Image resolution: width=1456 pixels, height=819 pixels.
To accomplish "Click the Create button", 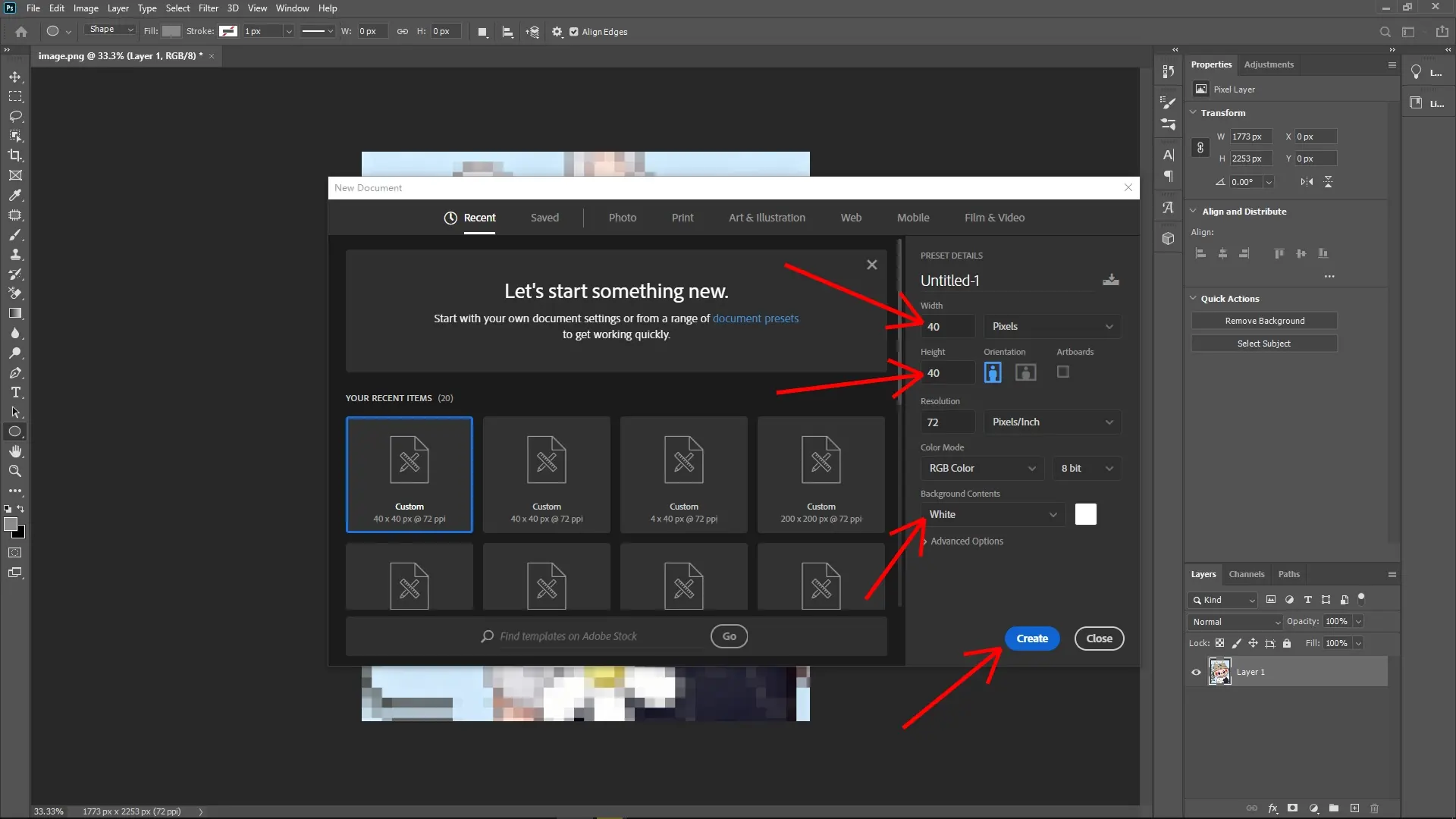I will [x=1031, y=638].
